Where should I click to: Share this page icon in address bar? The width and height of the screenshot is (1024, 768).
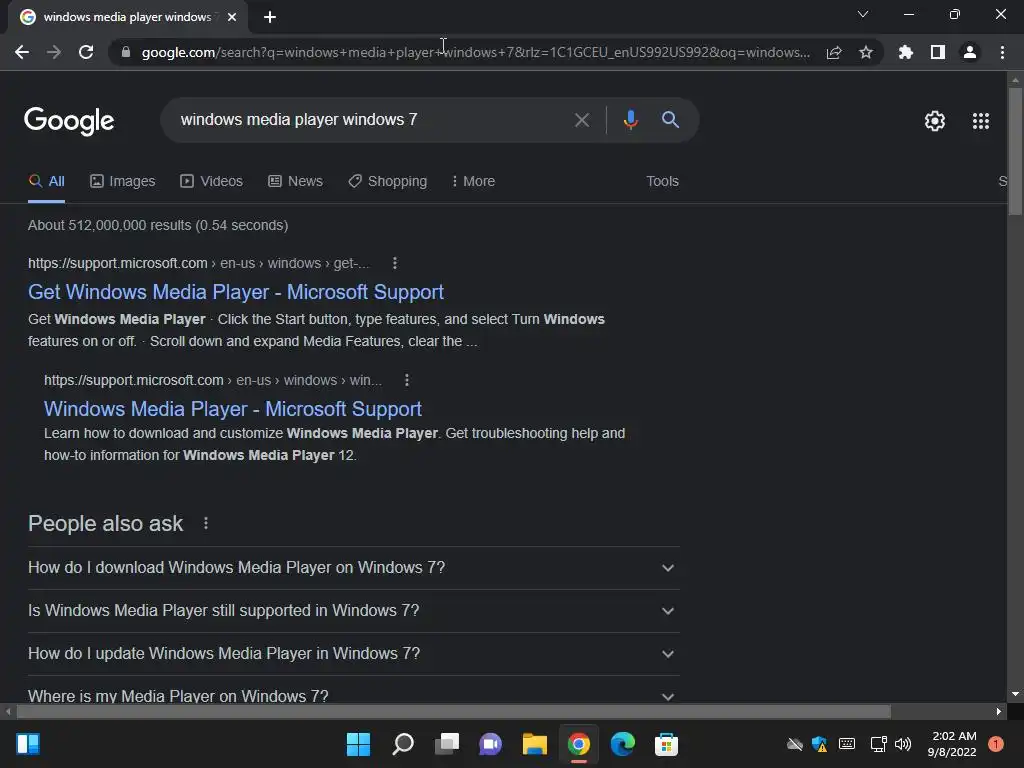point(834,52)
